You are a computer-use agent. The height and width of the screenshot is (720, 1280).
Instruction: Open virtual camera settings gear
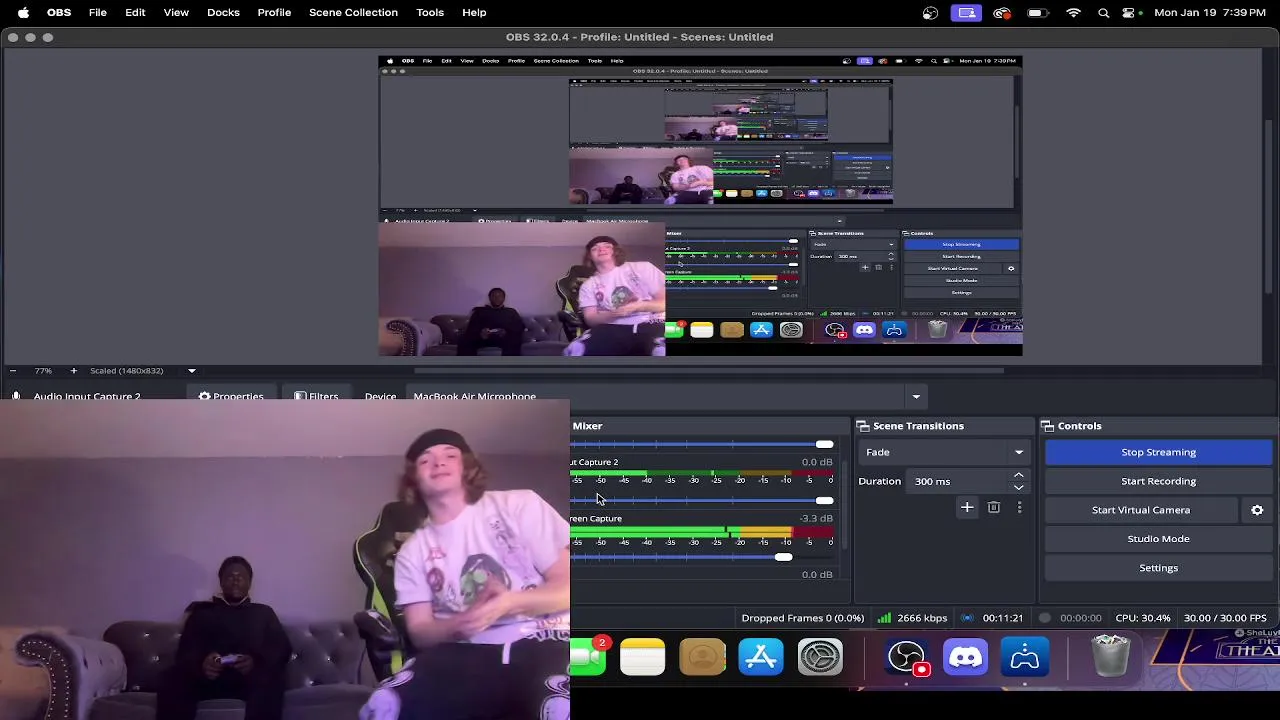(x=1257, y=510)
